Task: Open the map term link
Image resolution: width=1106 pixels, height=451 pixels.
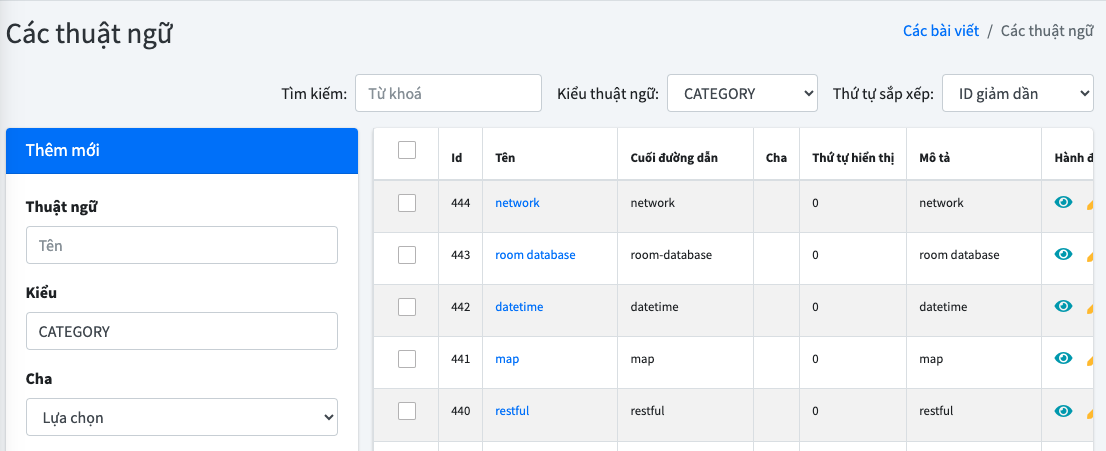Action: 507,359
